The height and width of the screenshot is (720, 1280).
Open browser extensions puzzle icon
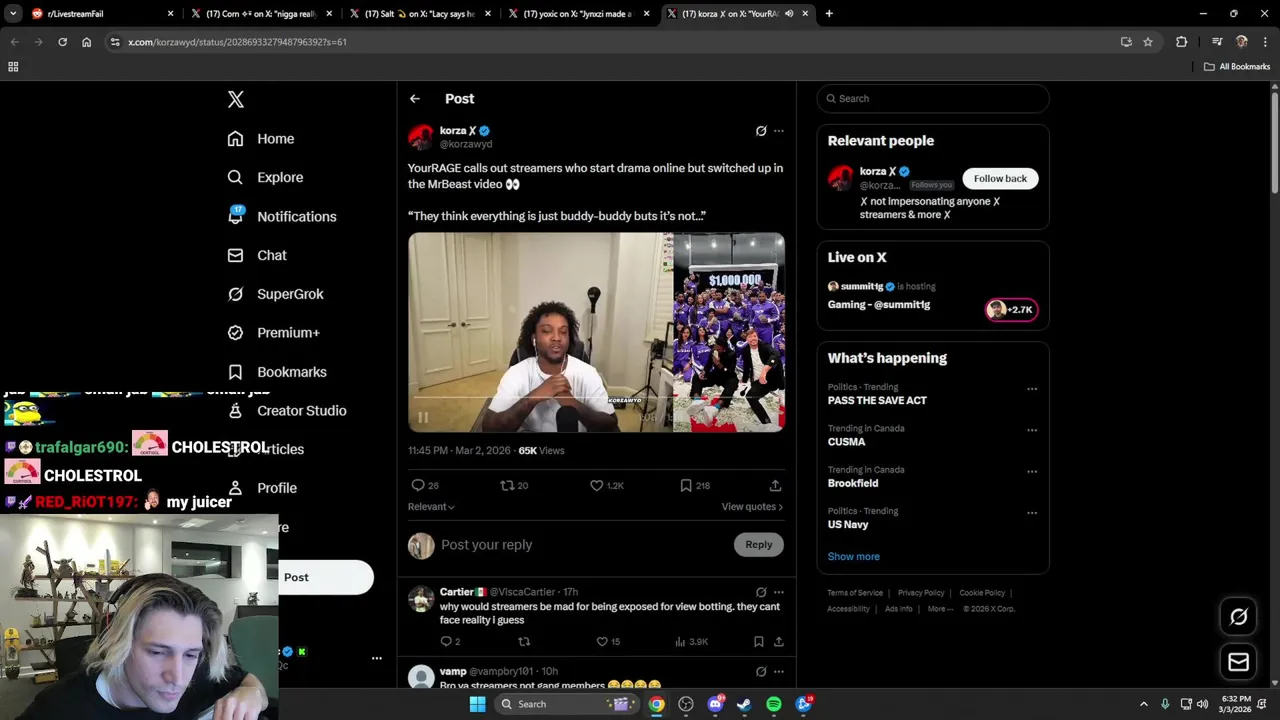[x=1182, y=42]
